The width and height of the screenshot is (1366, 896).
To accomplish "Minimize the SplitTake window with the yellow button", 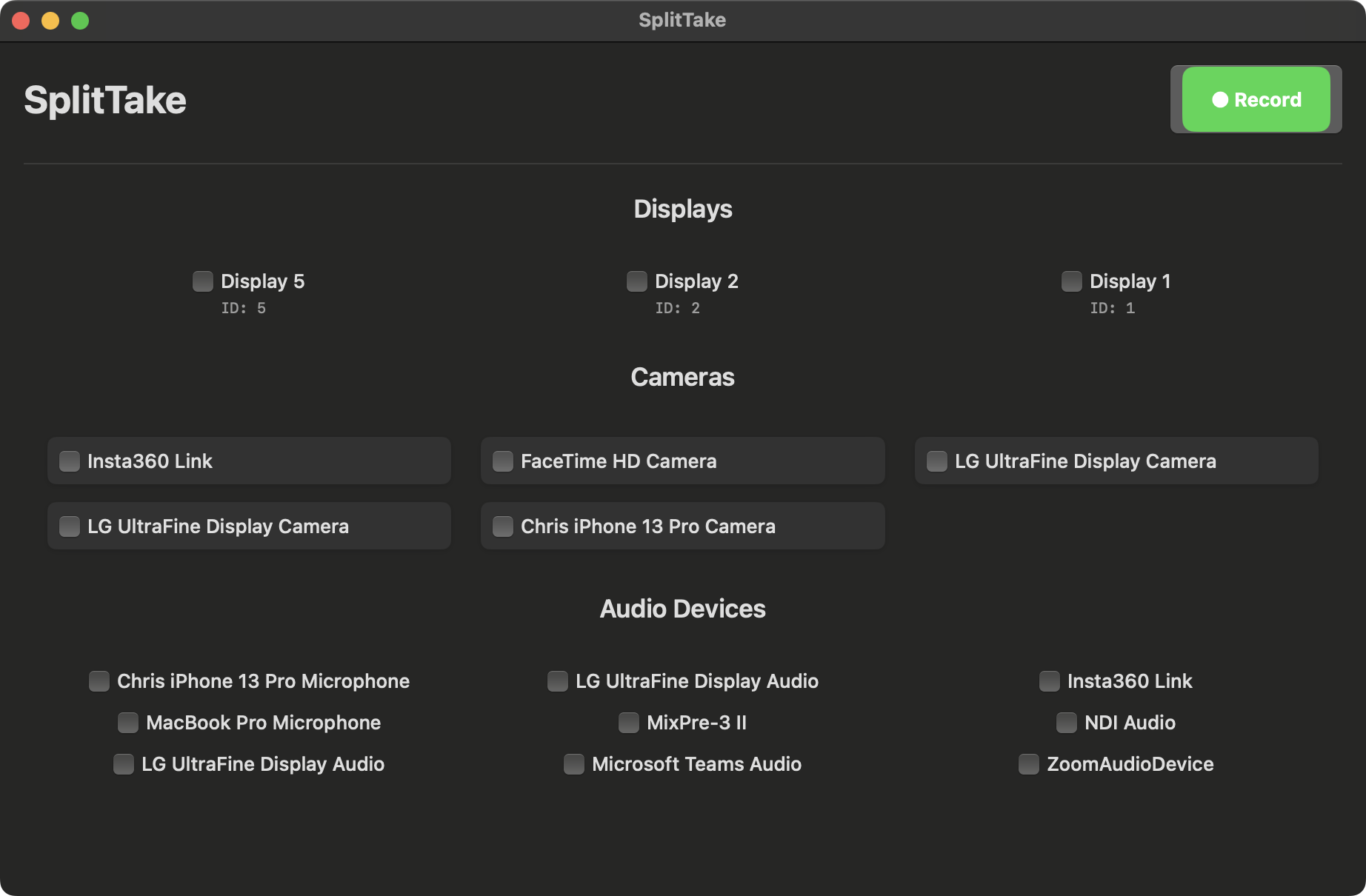I will tap(50, 21).
